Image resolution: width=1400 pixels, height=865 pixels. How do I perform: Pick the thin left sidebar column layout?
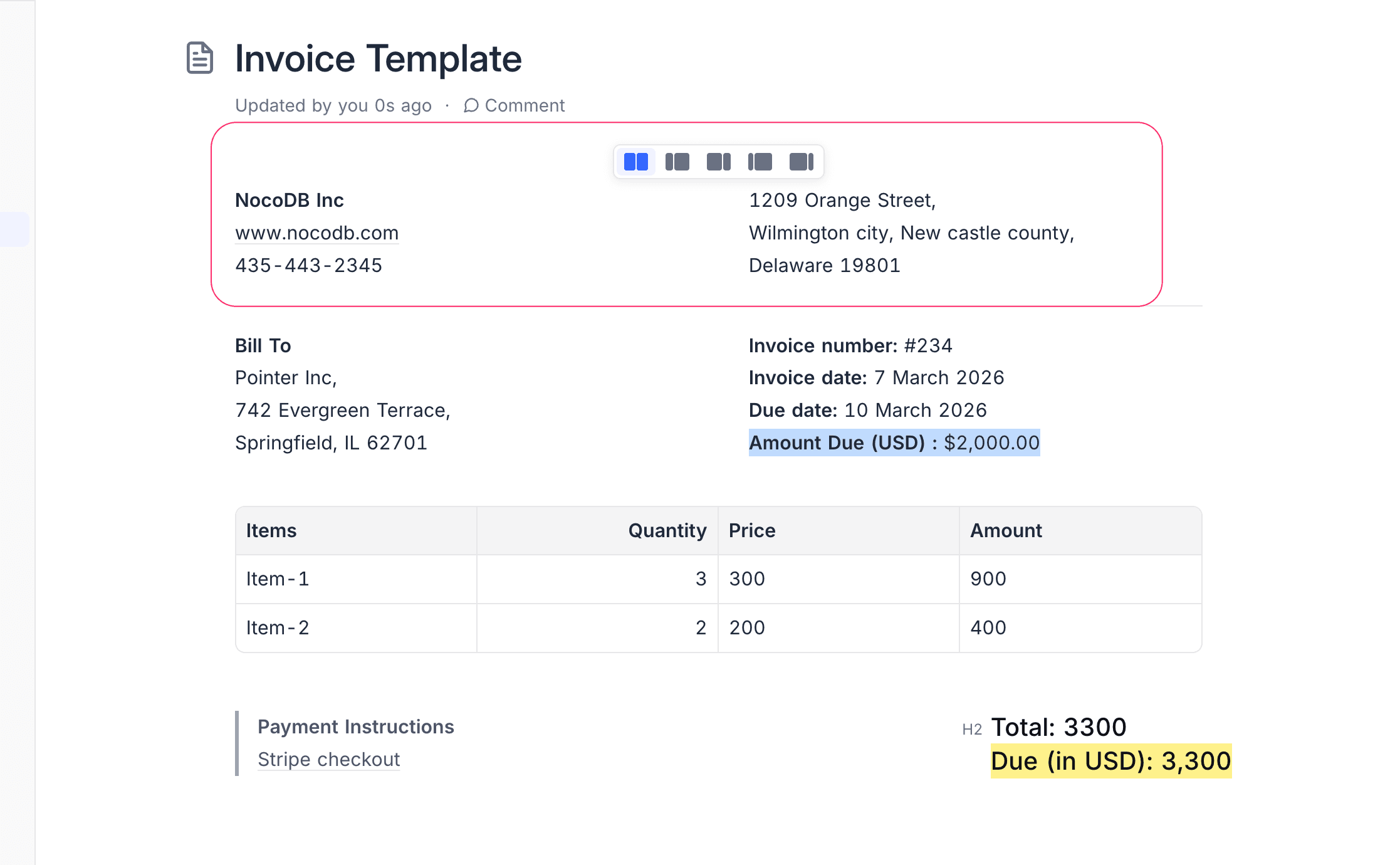tap(760, 162)
